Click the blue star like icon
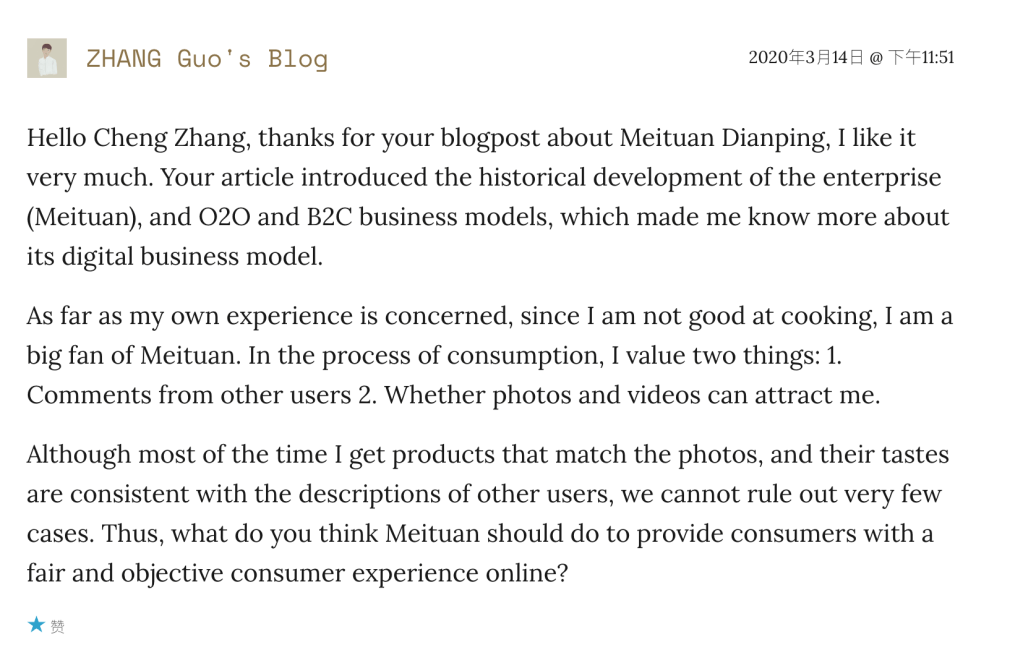This screenshot has width=1023, height=668. [36, 625]
